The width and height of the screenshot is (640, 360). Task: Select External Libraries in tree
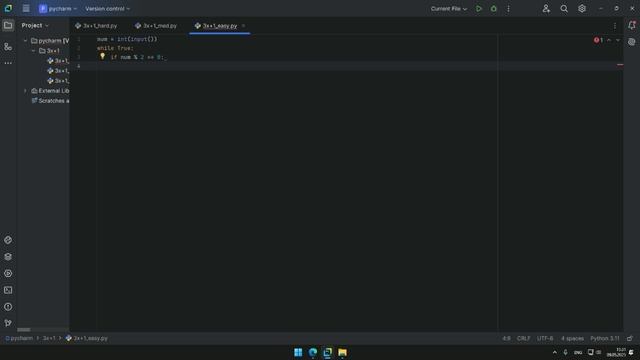[50, 91]
